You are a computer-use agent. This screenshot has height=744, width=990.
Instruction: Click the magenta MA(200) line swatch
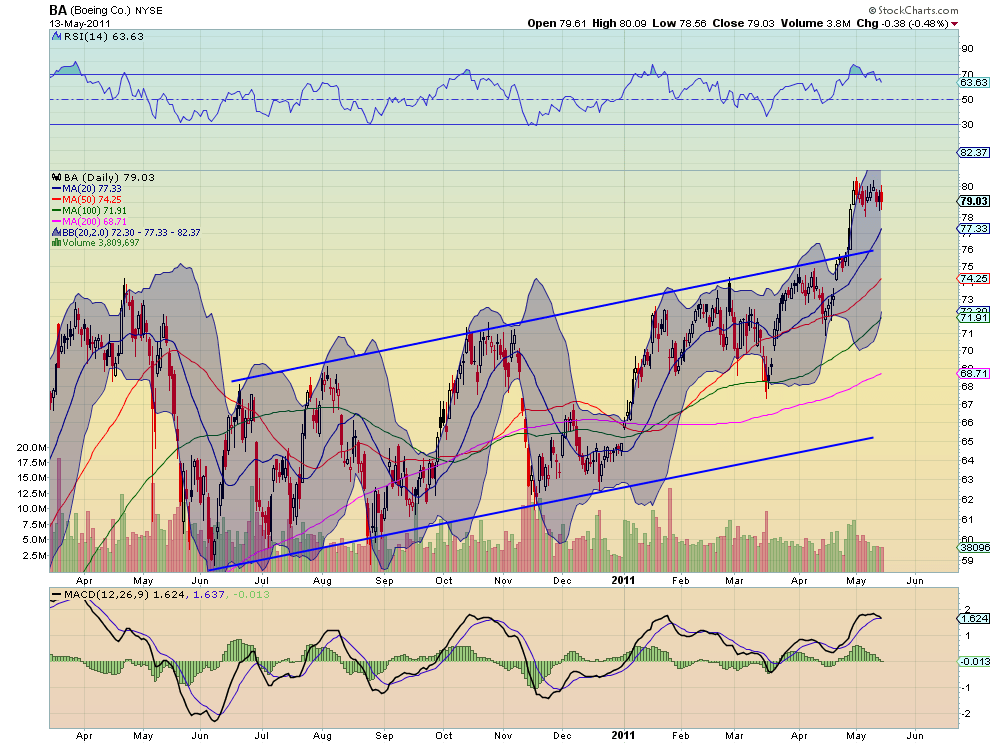click(x=56, y=222)
